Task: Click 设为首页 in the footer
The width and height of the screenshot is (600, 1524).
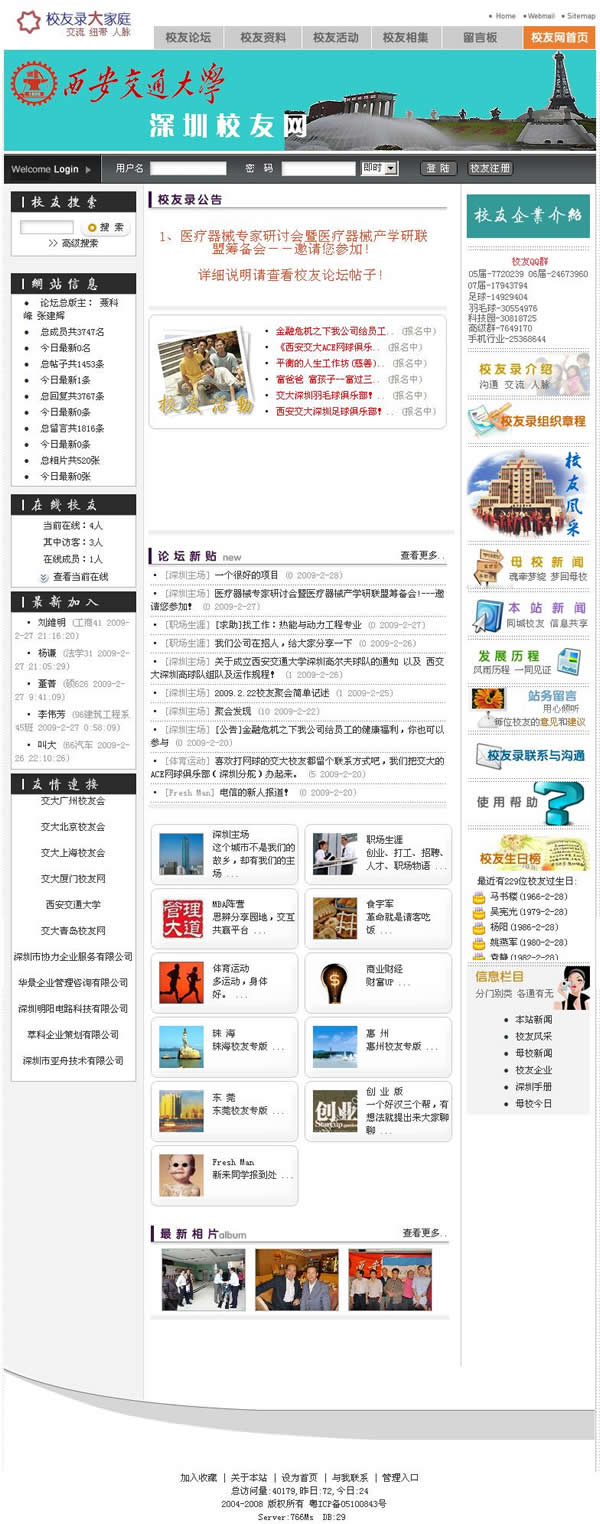Action: [x=299, y=1477]
